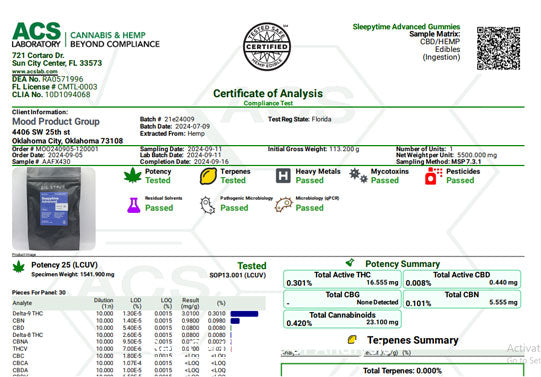This screenshot has height=377, width=541.
Task: Click Pesticides Passed status
Action: pos(460,180)
